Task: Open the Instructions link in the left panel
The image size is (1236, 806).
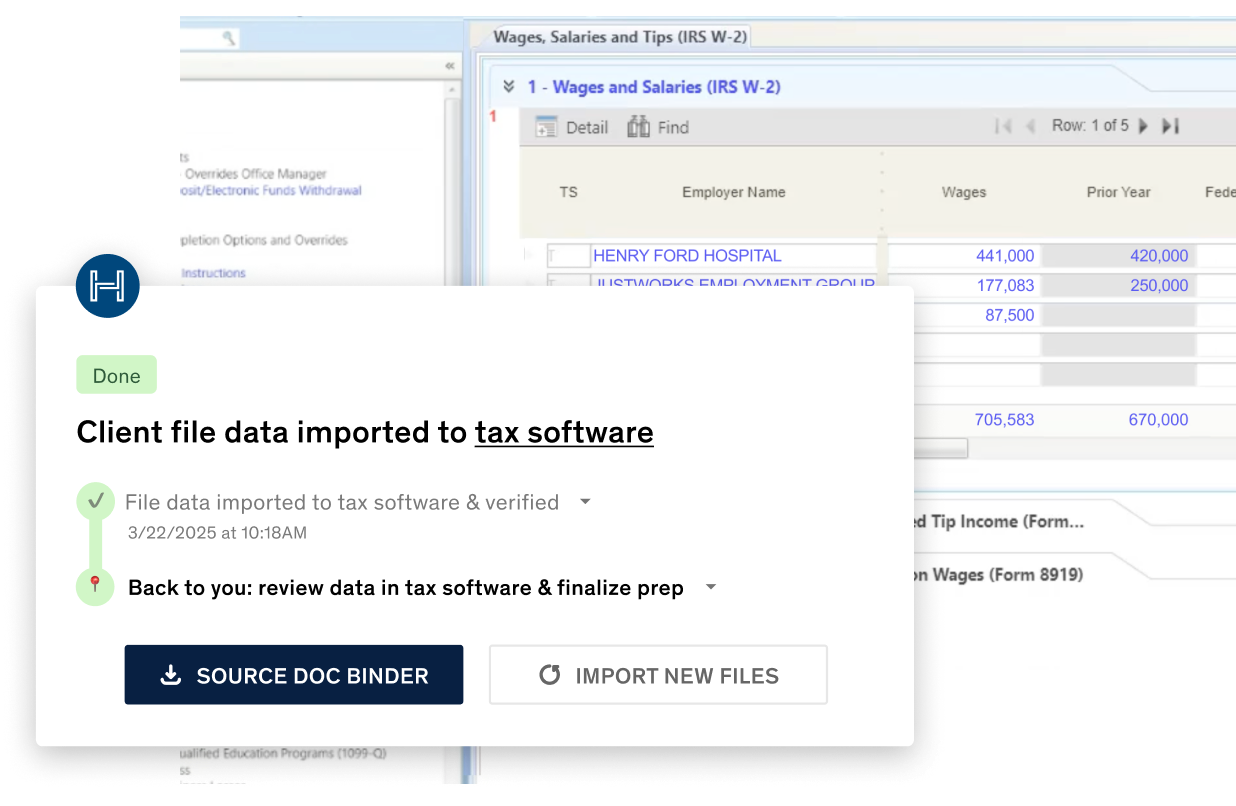Action: [213, 272]
